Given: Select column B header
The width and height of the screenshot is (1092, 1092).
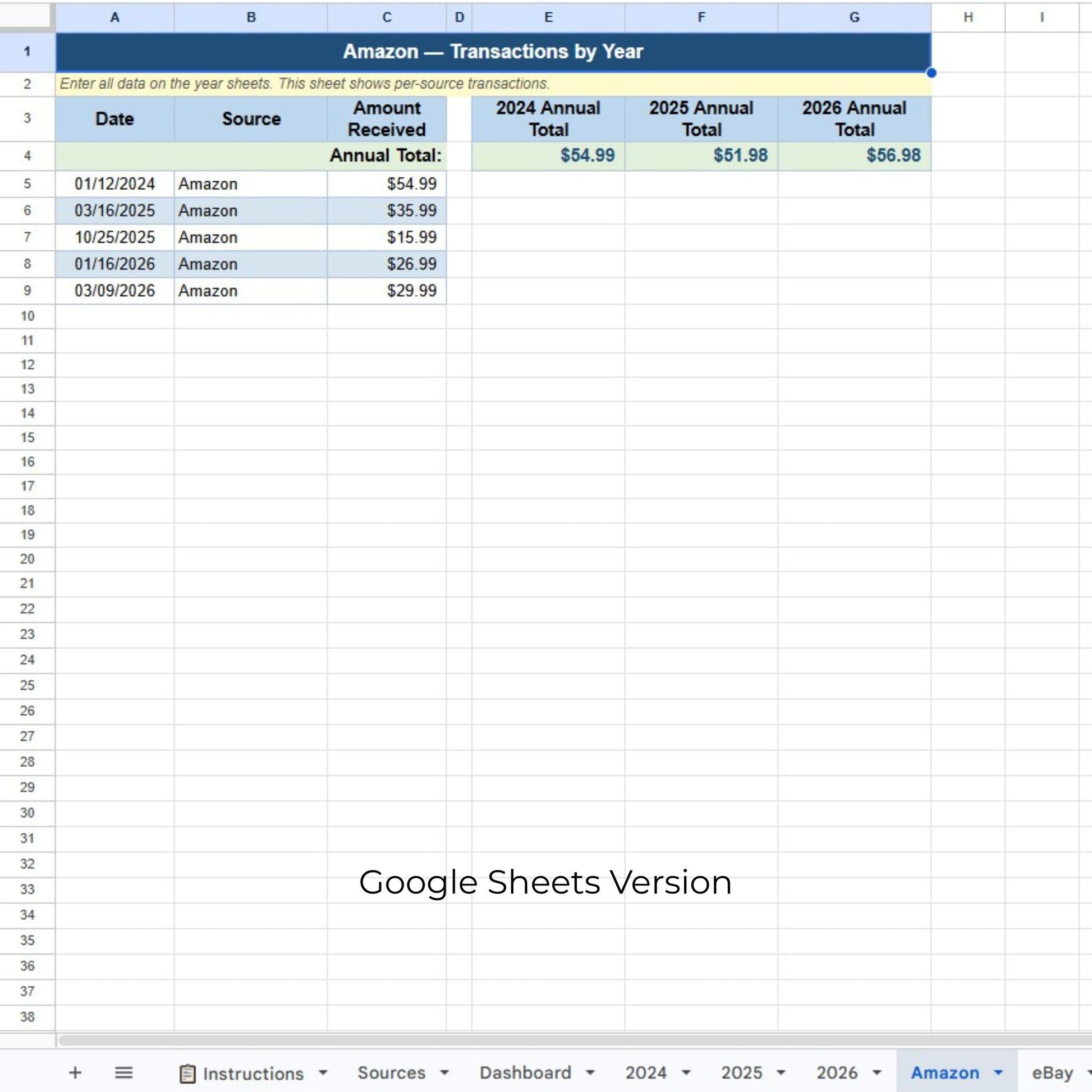Looking at the screenshot, I should coord(251,17).
